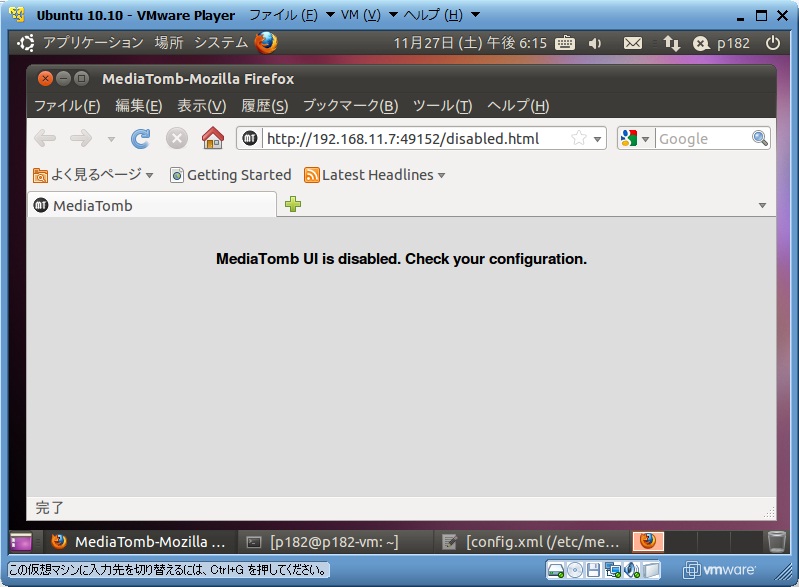The image size is (799, 587).
Task: Click the MediaTomb site icon in URL bar
Action: [250, 138]
